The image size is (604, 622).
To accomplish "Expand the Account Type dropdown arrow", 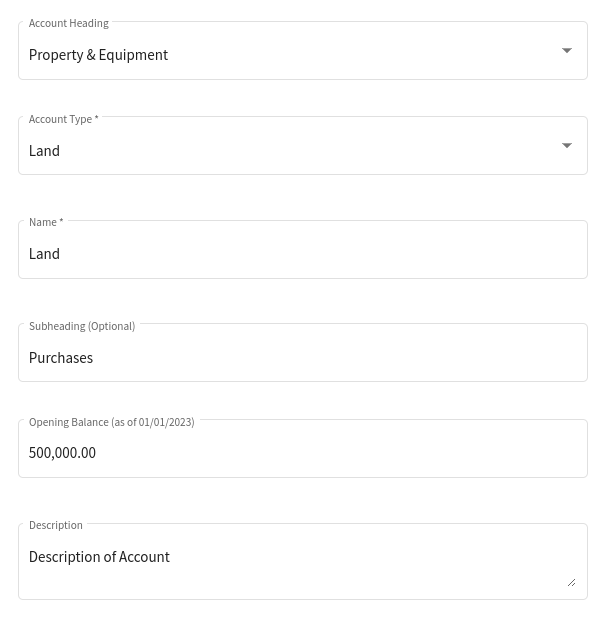I will tap(567, 146).
